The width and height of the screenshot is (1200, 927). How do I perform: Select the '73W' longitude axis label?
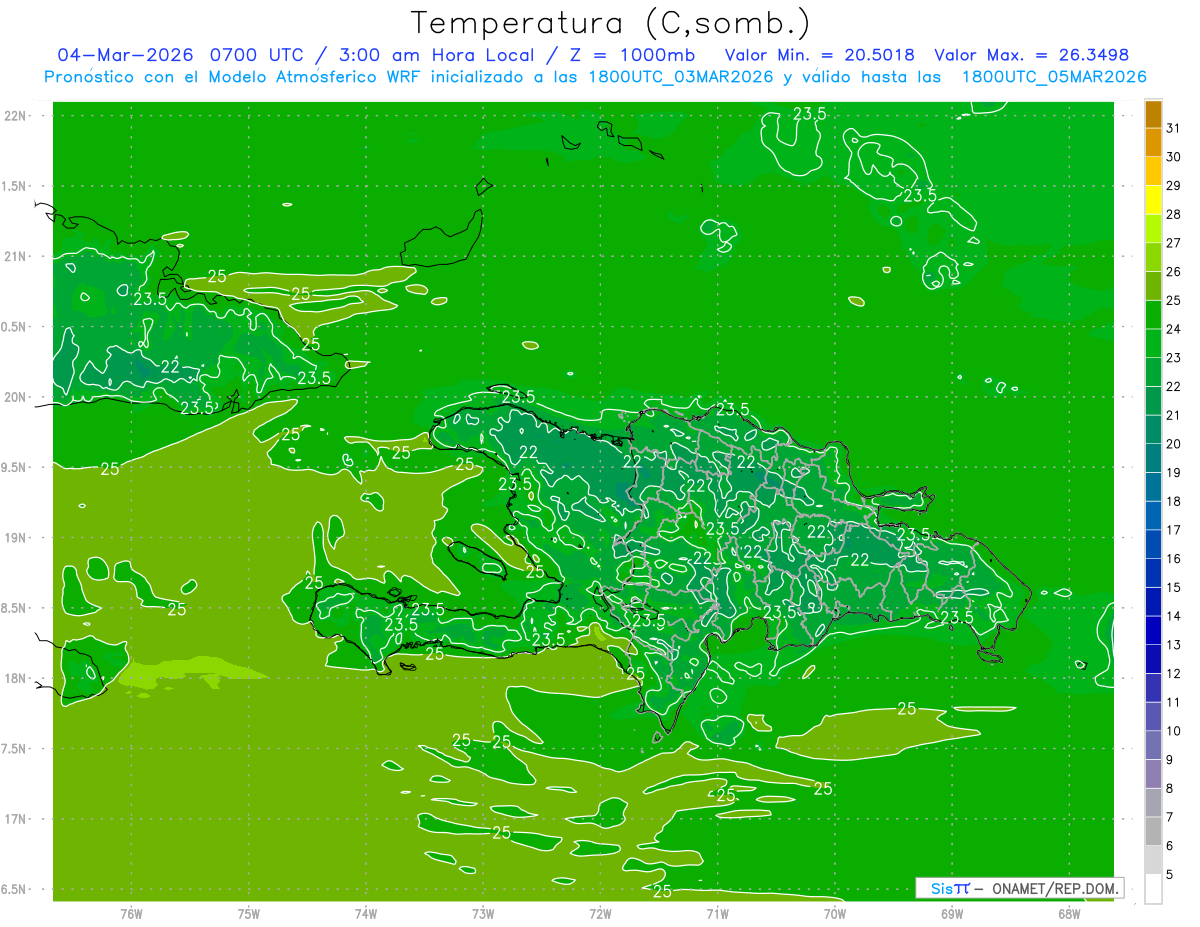pos(483,912)
